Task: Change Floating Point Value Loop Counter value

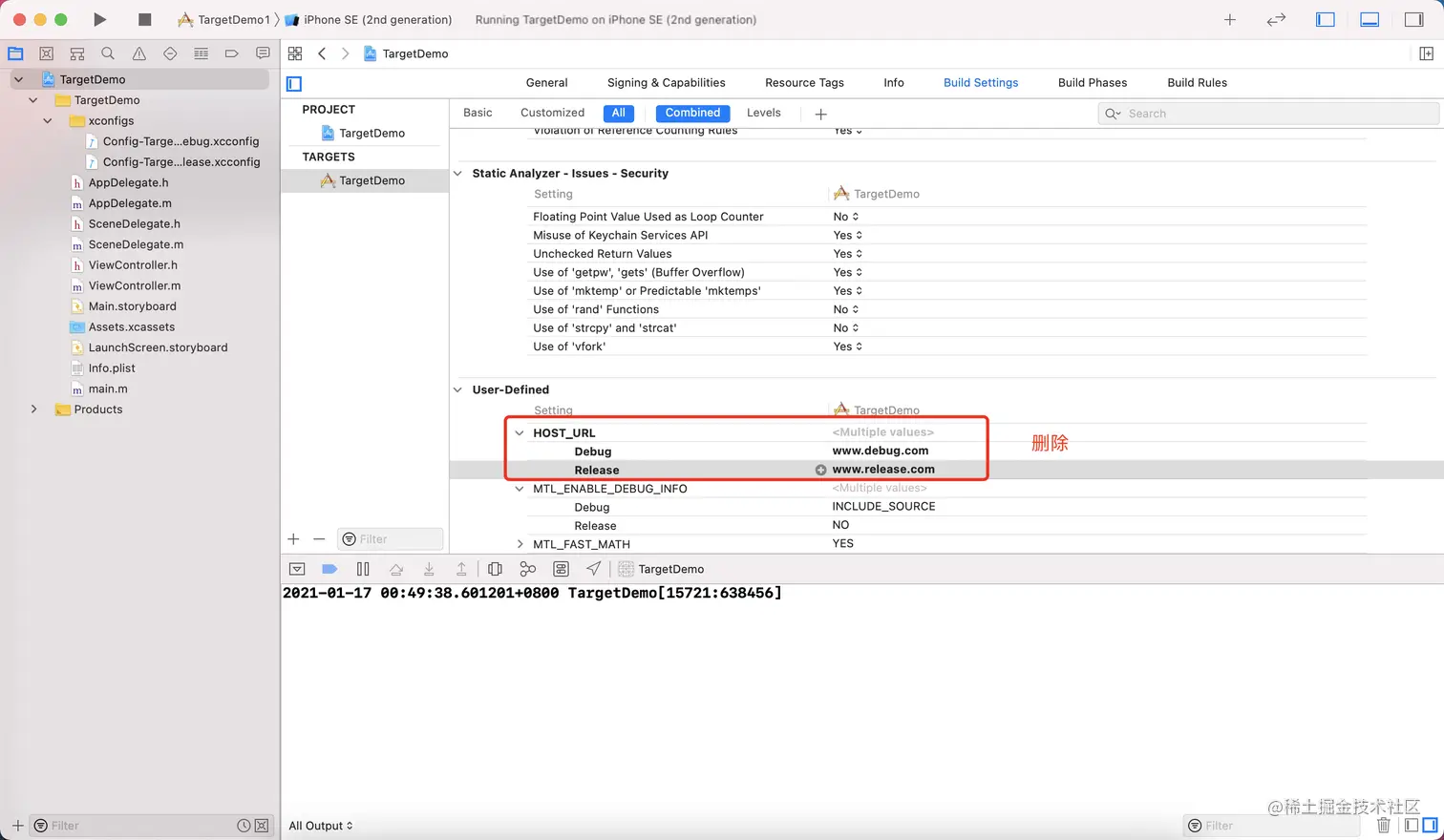Action: (846, 217)
